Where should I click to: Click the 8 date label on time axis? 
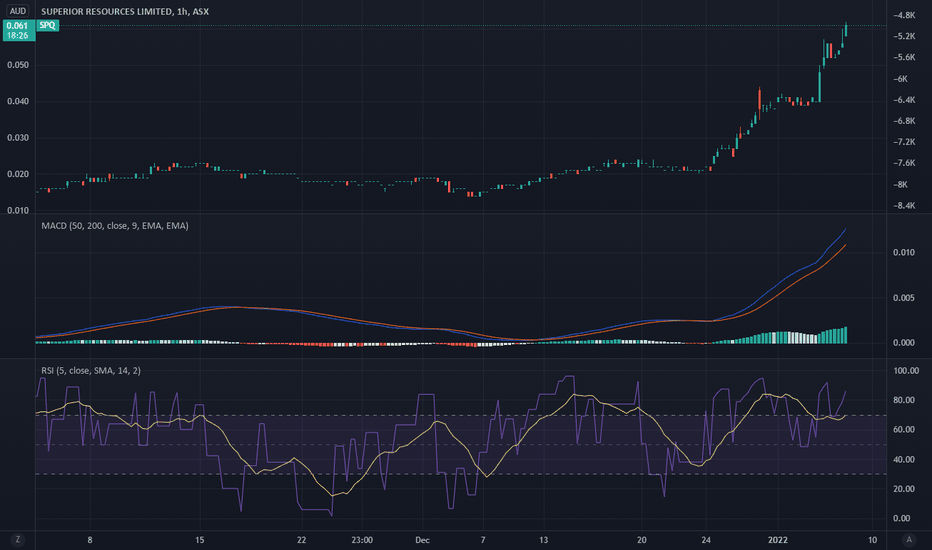(x=90, y=540)
